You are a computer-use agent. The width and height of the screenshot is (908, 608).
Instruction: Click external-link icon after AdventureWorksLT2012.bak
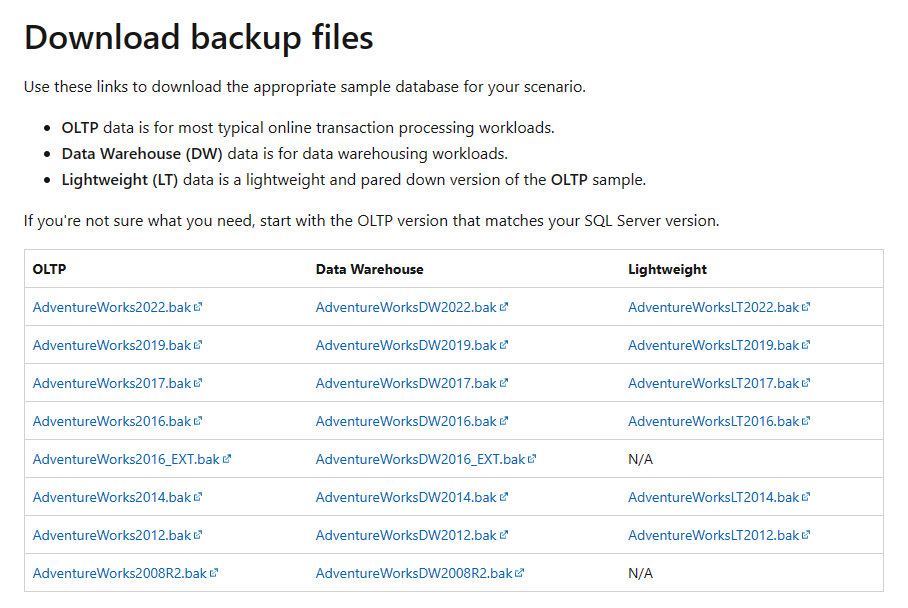point(806,535)
